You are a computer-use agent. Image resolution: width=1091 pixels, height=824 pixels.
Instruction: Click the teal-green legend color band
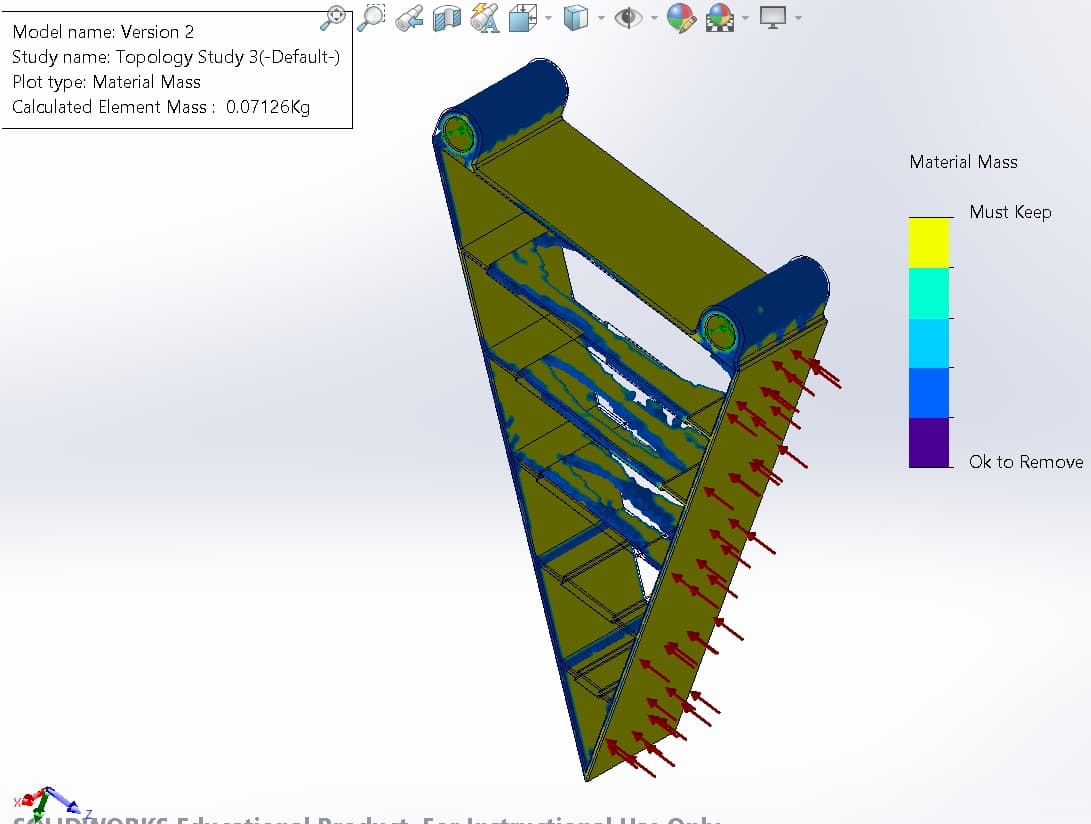pos(929,293)
